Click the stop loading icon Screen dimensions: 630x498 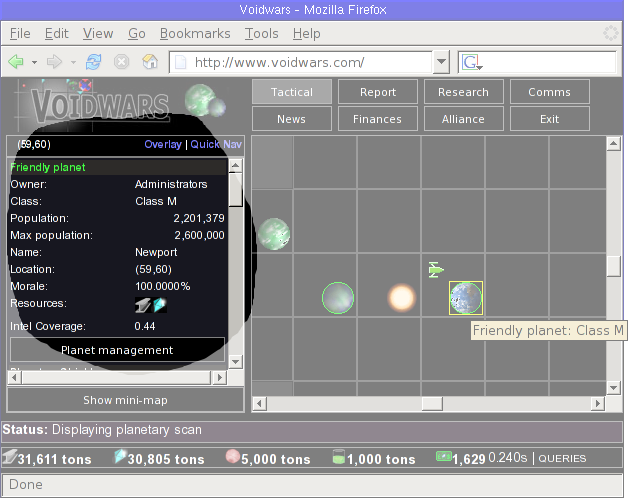pos(121,62)
